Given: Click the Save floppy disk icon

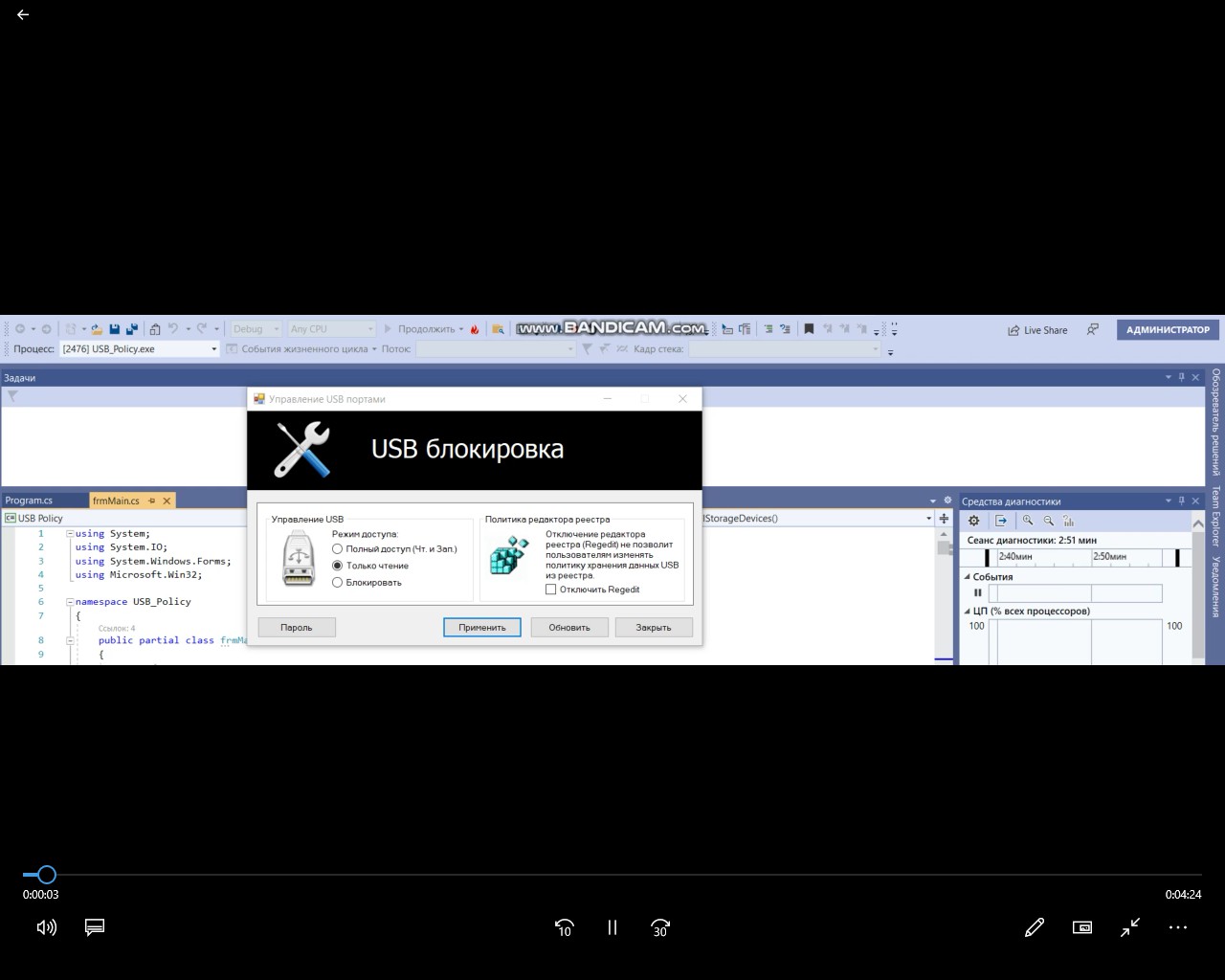Looking at the screenshot, I should tap(115, 329).
